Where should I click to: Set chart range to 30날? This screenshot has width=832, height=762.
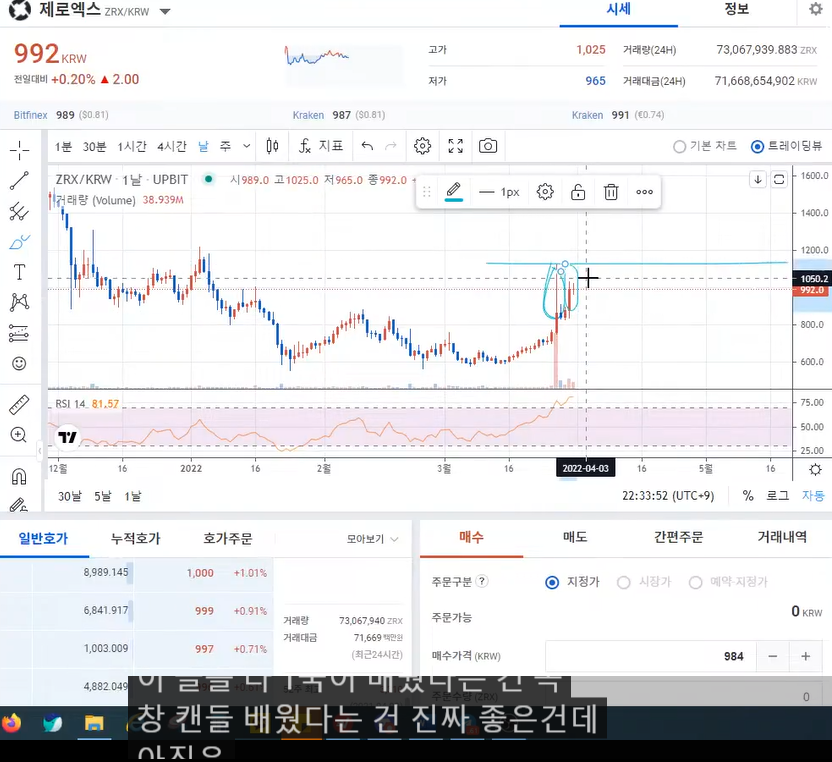pos(70,496)
